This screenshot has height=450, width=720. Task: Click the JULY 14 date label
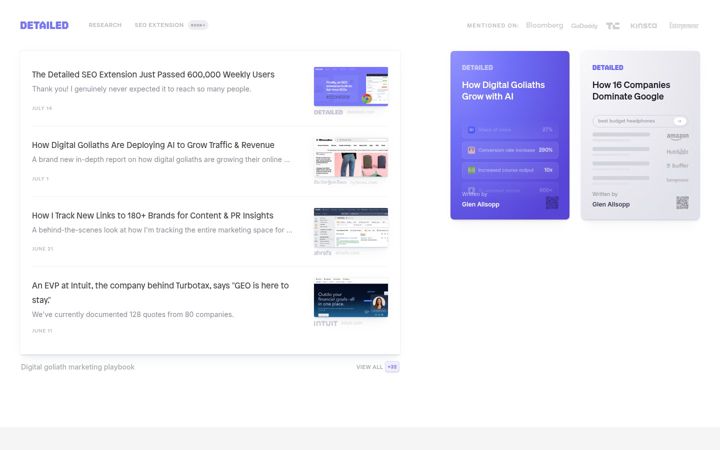pyautogui.click(x=42, y=108)
